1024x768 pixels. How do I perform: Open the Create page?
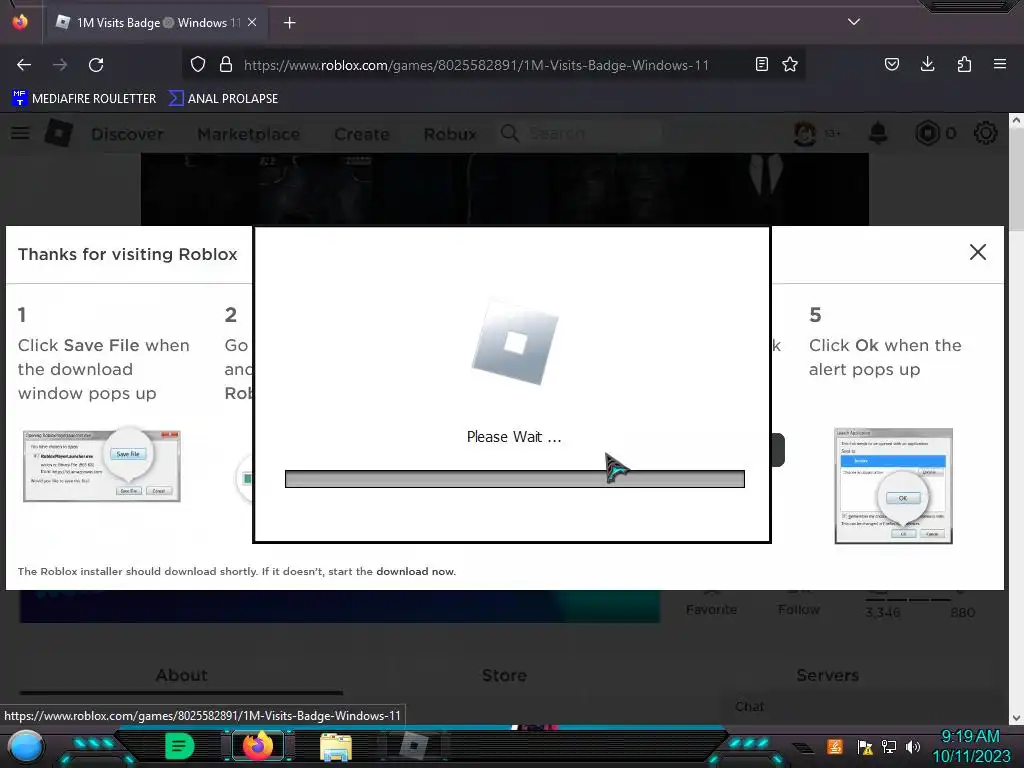362,134
